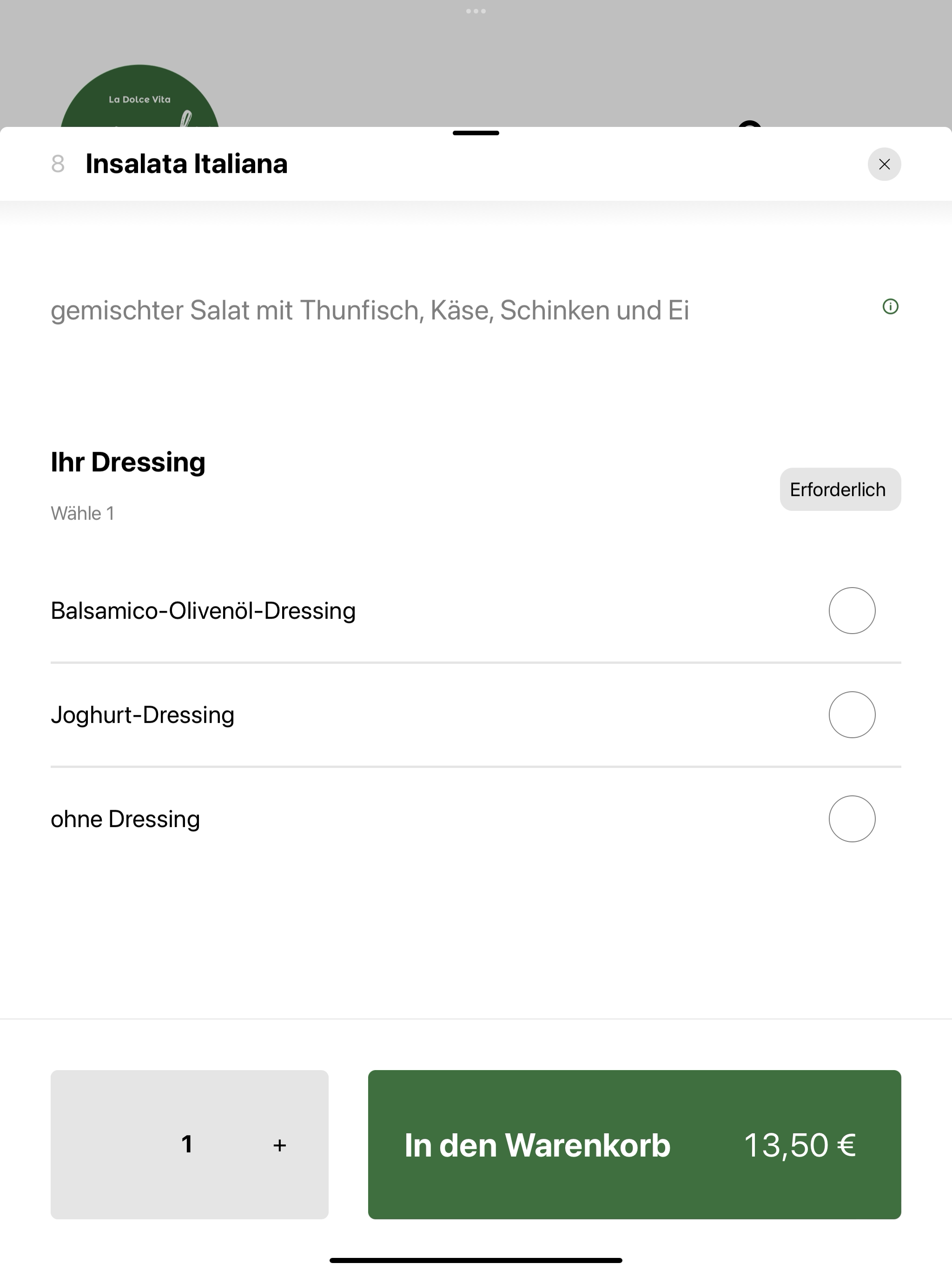This screenshot has width=952, height=1270.
Task: Tap the gemischter Salat description text
Action: pyautogui.click(x=370, y=310)
